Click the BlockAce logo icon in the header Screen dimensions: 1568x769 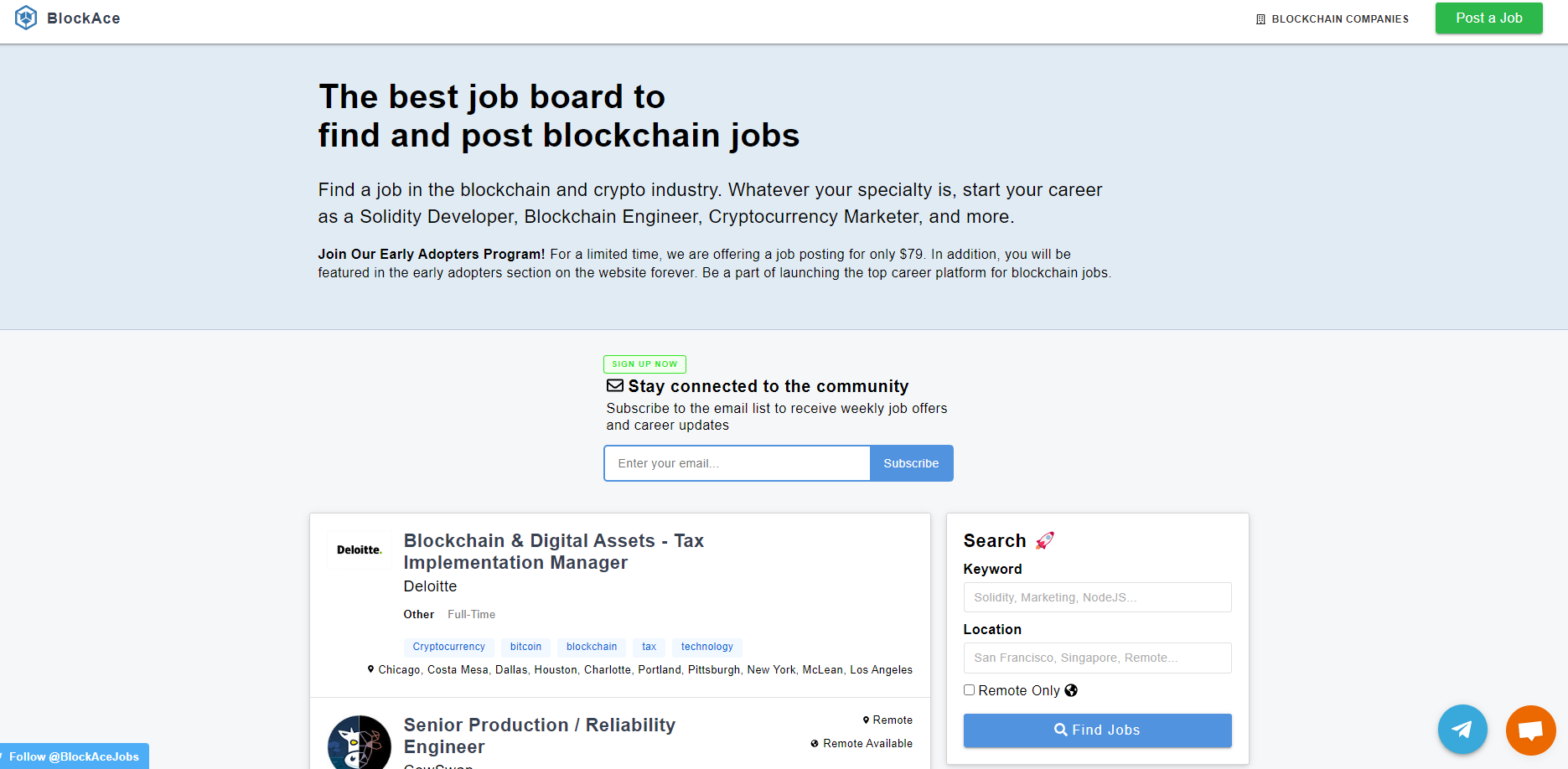[x=26, y=17]
